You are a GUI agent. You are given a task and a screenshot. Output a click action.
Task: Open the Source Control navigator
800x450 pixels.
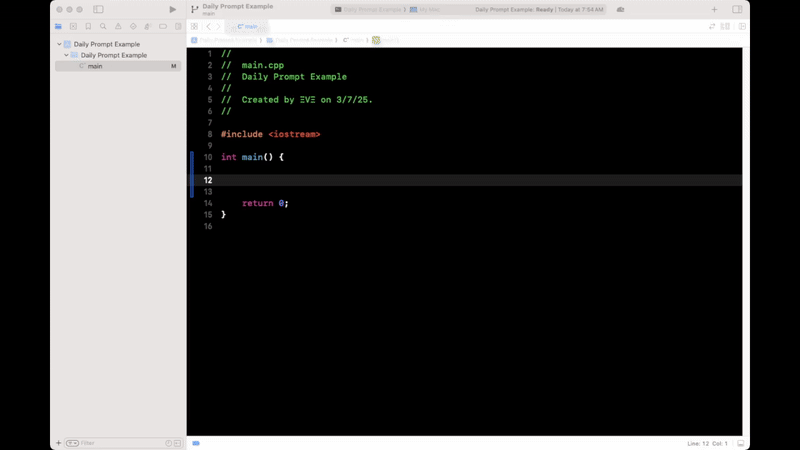point(73,27)
